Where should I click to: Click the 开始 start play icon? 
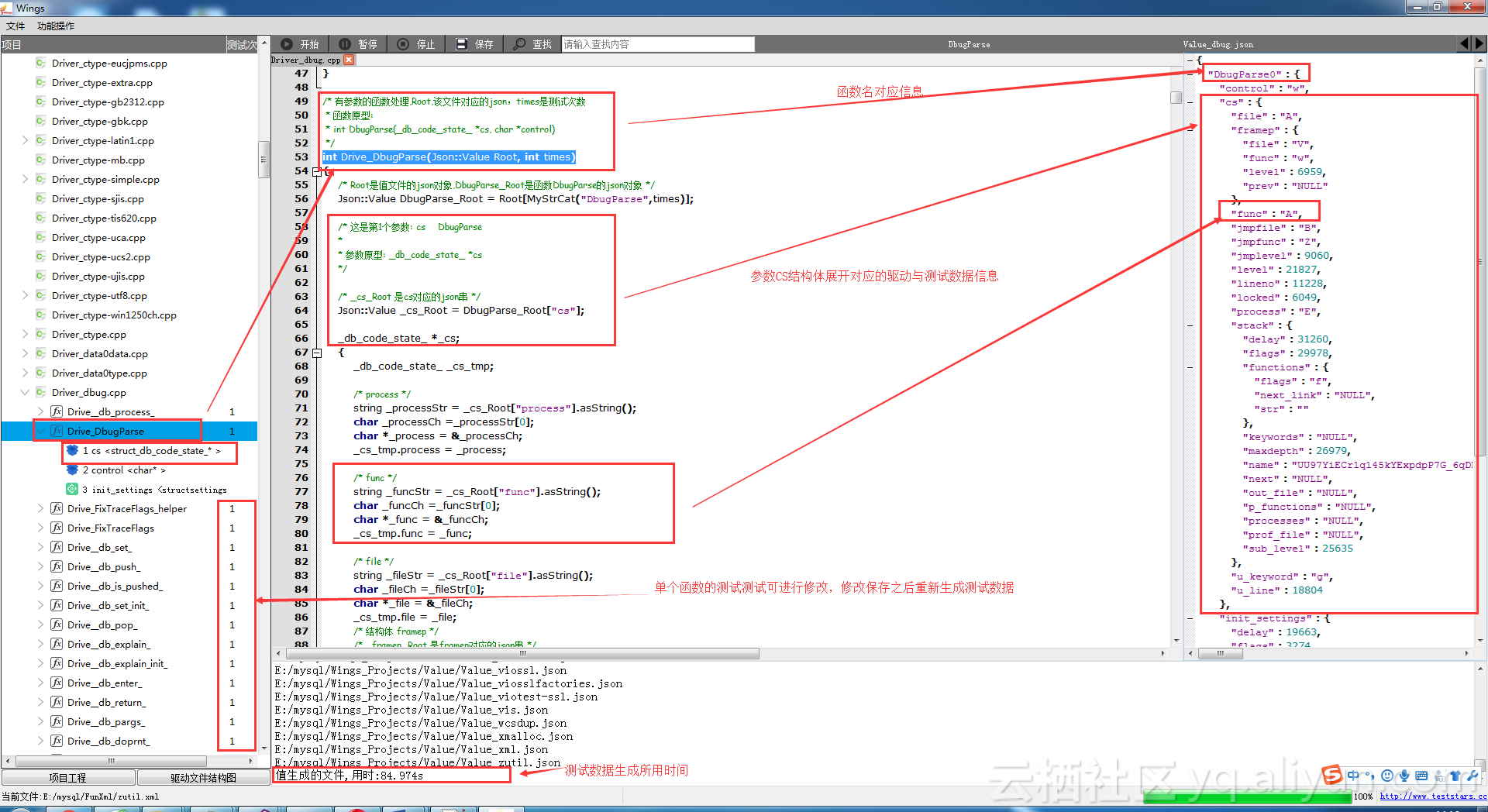287,44
